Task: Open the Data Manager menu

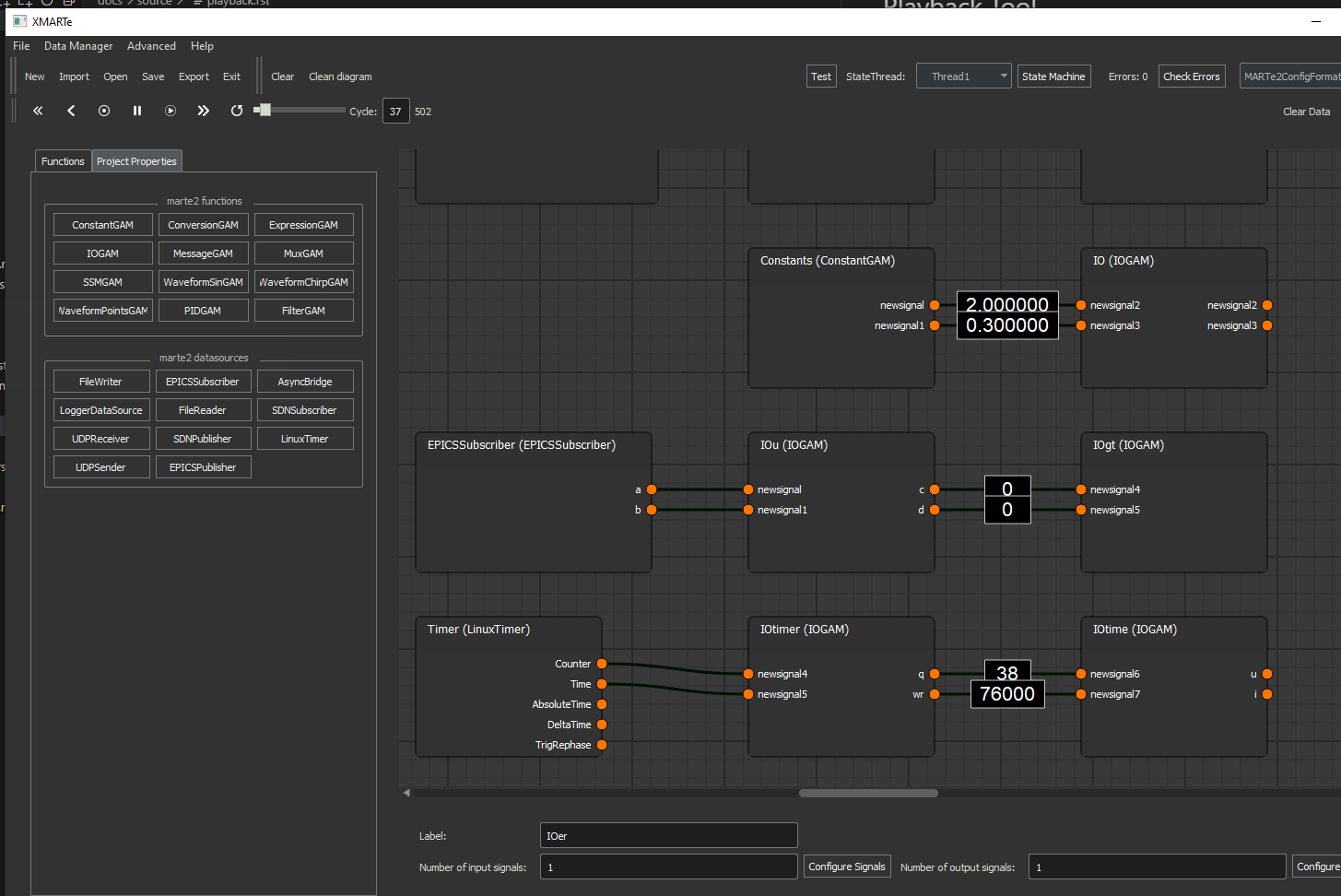Action: coord(78,46)
